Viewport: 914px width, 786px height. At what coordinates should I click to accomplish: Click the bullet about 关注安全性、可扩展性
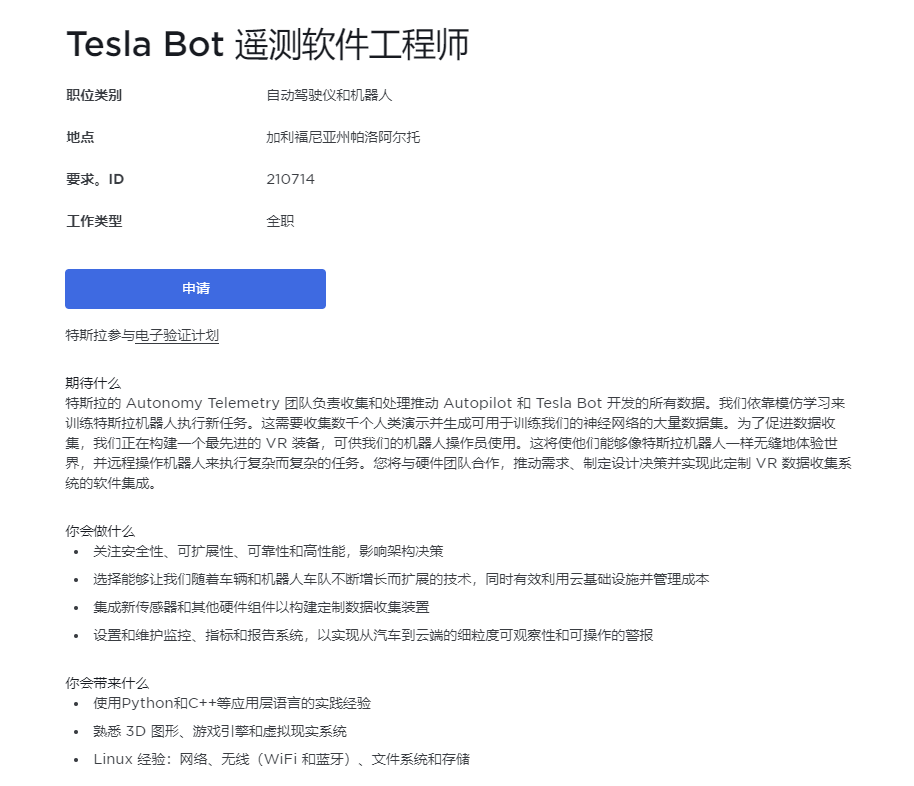coord(268,551)
